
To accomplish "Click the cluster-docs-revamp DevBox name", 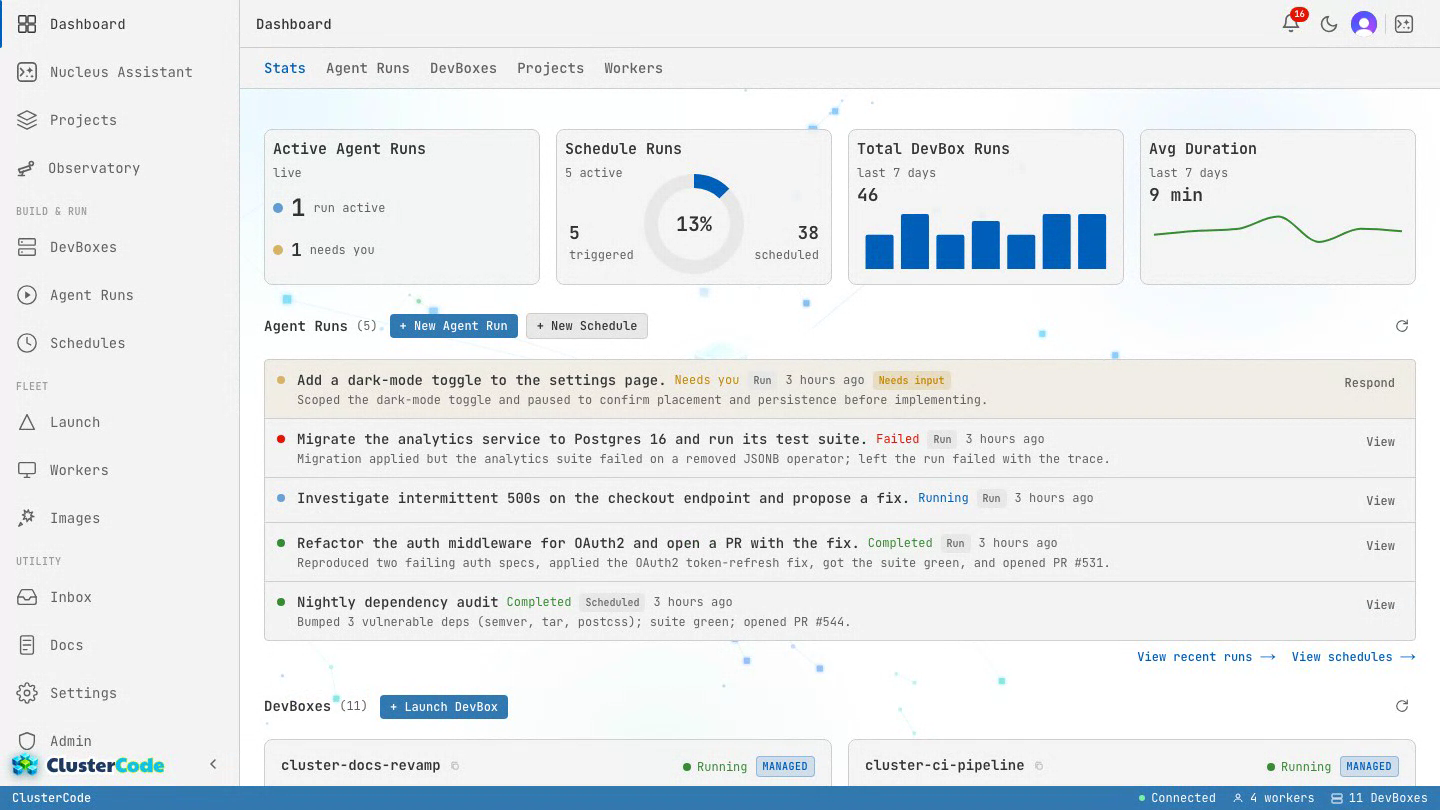I will (x=361, y=765).
